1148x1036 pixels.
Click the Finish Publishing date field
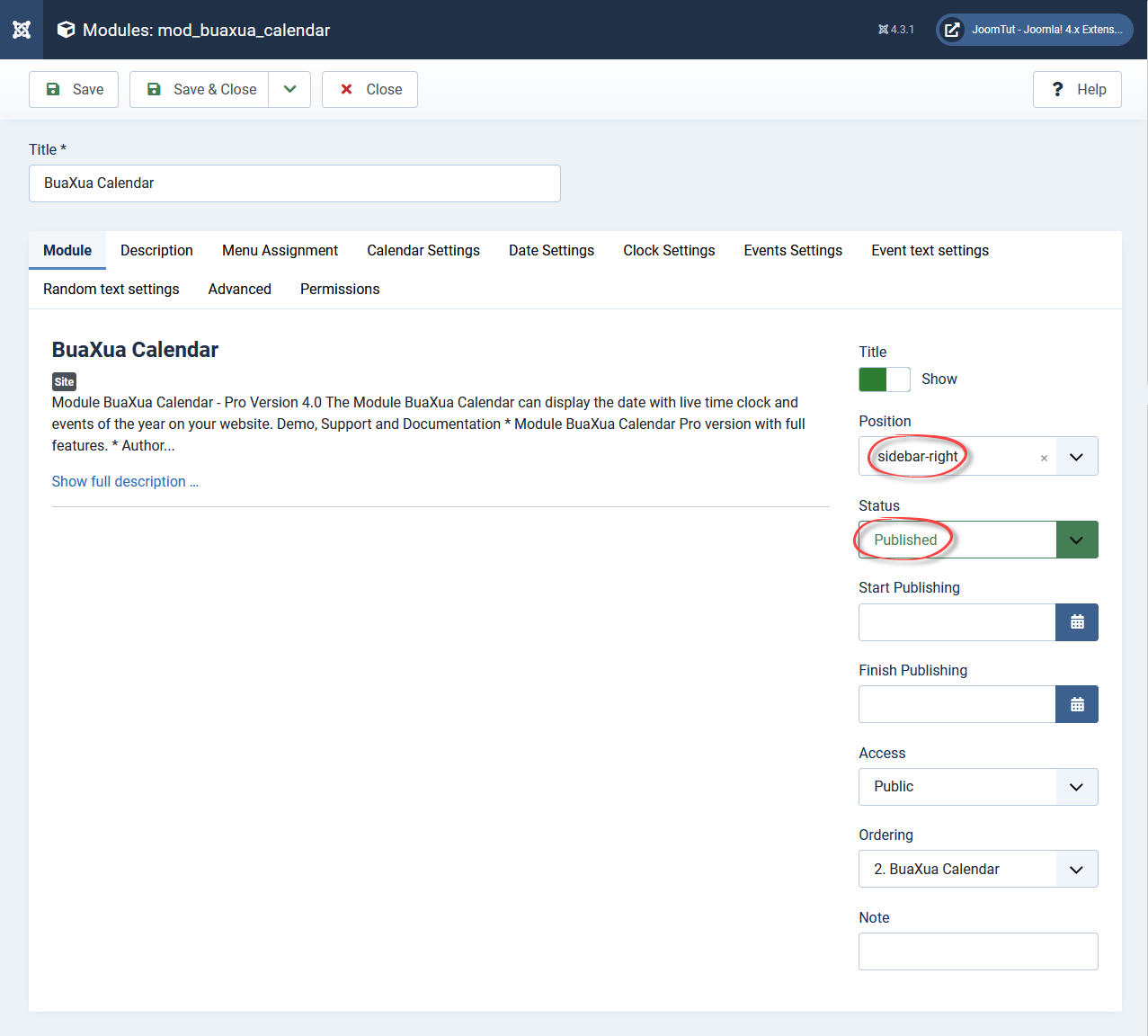click(x=957, y=704)
